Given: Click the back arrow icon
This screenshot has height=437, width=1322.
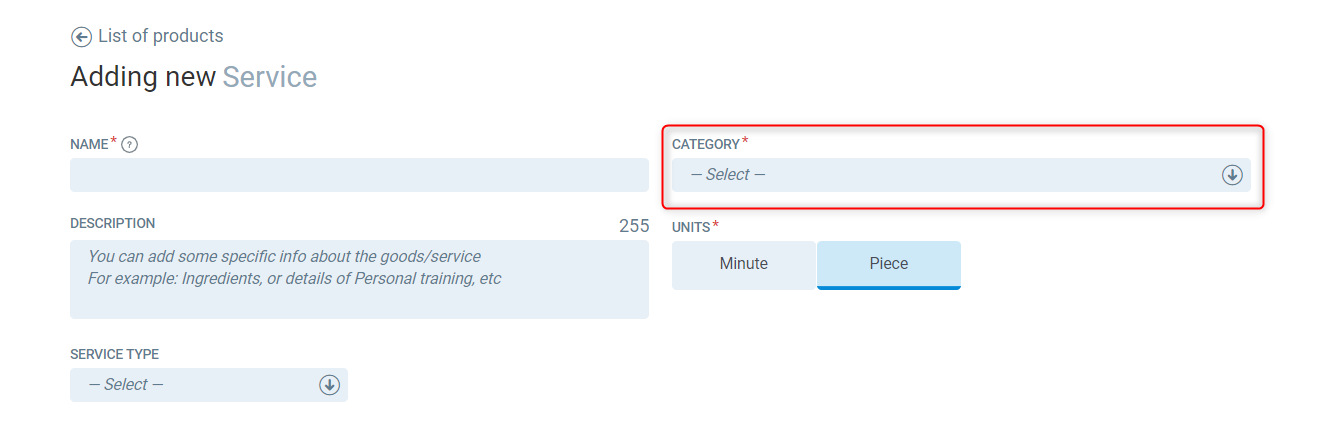Looking at the screenshot, I should click(81, 37).
